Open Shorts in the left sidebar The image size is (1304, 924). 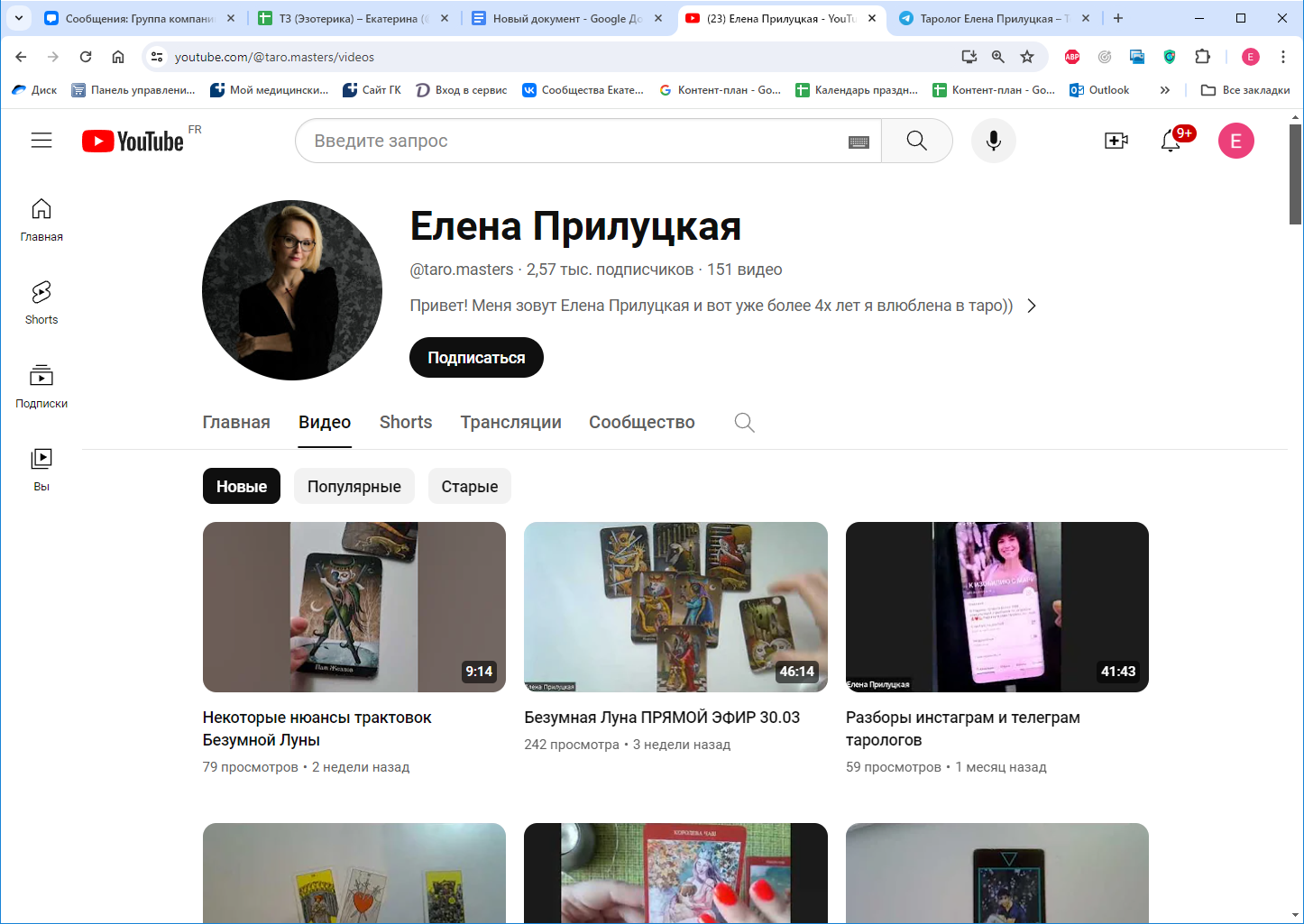[x=41, y=303]
